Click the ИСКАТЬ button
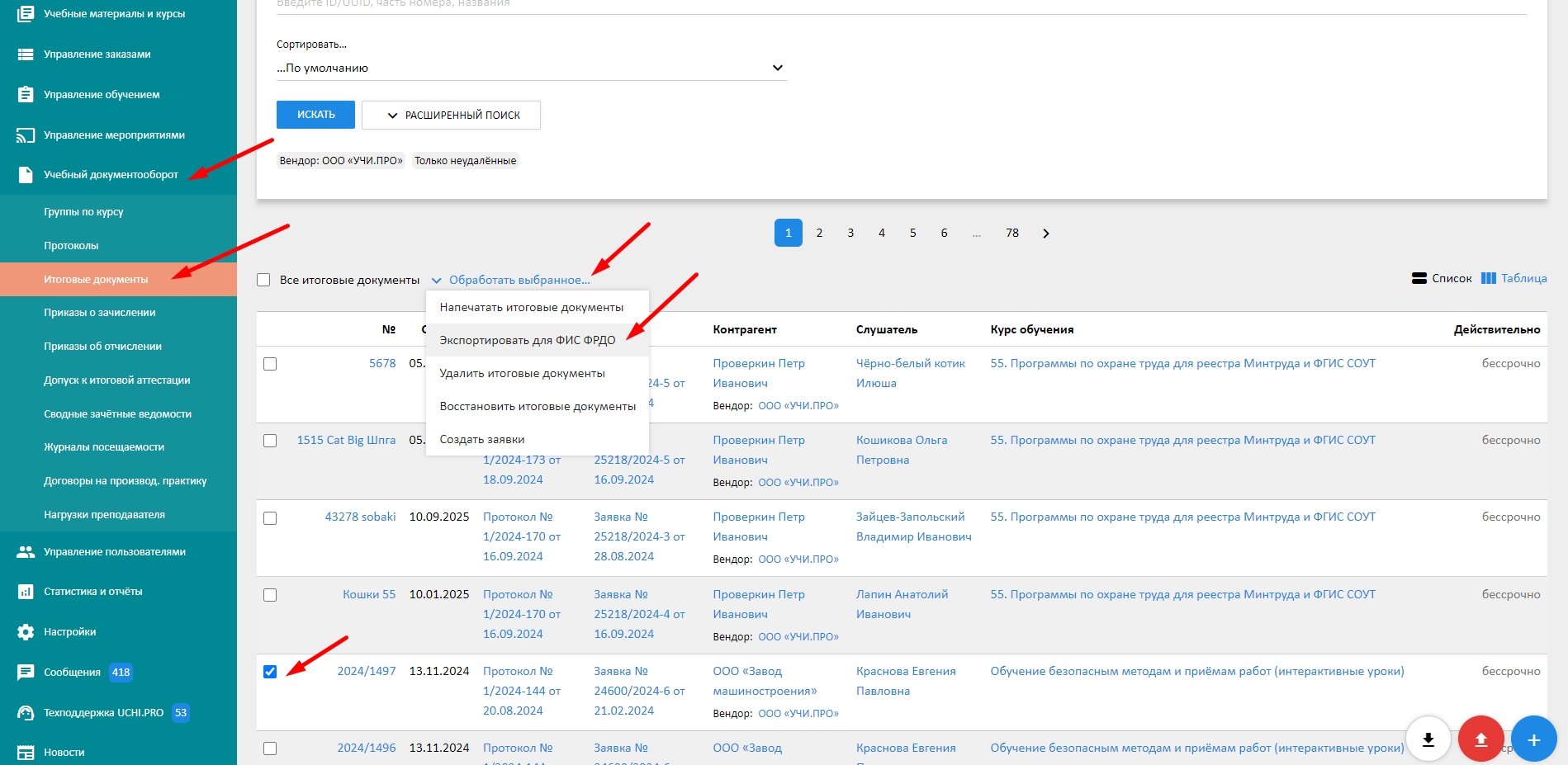 (315, 115)
